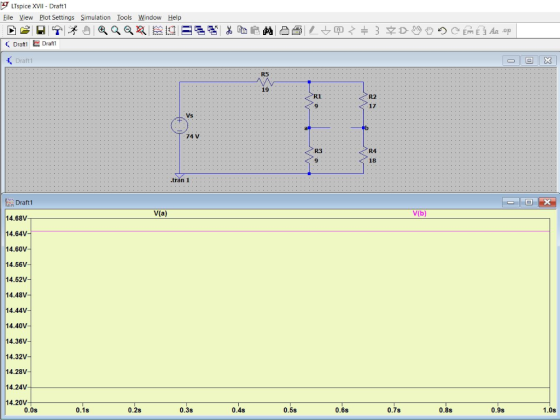Open the Help menu
This screenshot has width=560, height=420.
(x=175, y=17)
